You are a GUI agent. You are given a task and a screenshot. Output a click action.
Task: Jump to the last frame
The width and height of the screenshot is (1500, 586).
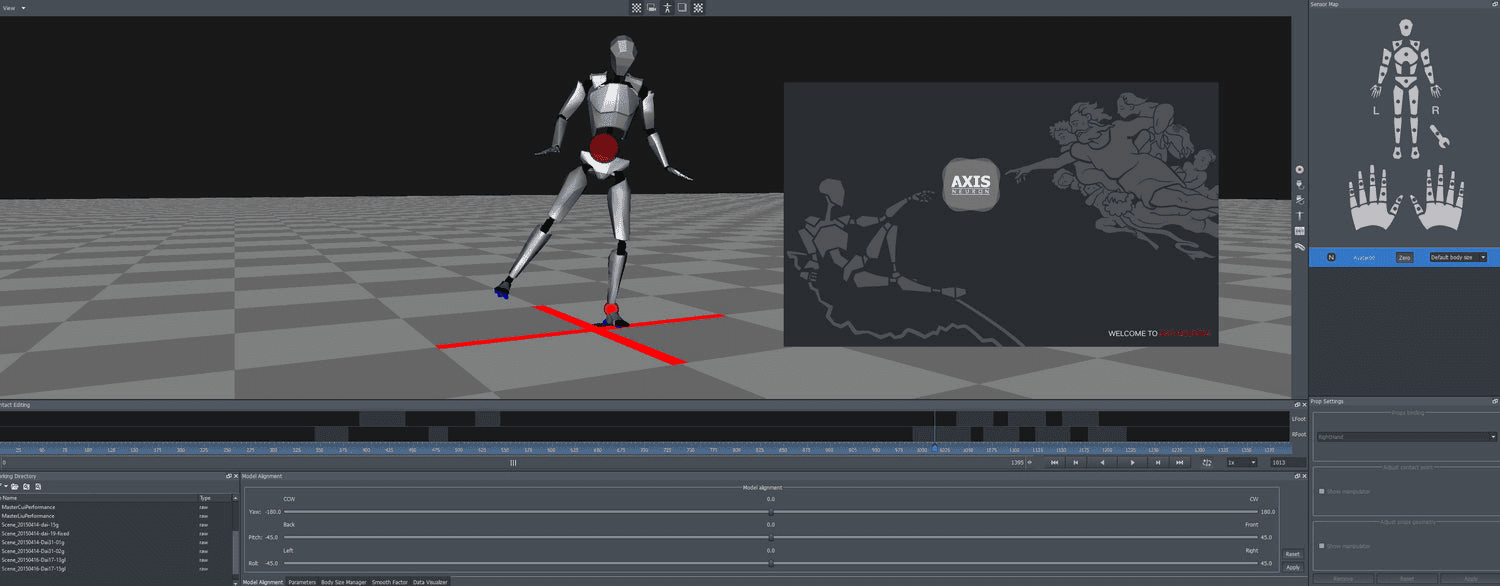[1180, 463]
